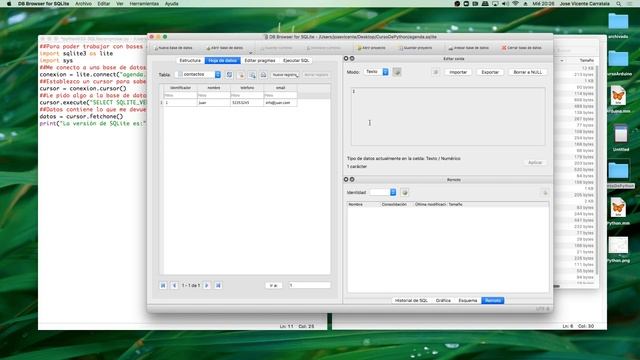Image resolution: width=640 pixels, height=360 pixels.
Task: Sort by the nombre column header
Action: click(213, 88)
